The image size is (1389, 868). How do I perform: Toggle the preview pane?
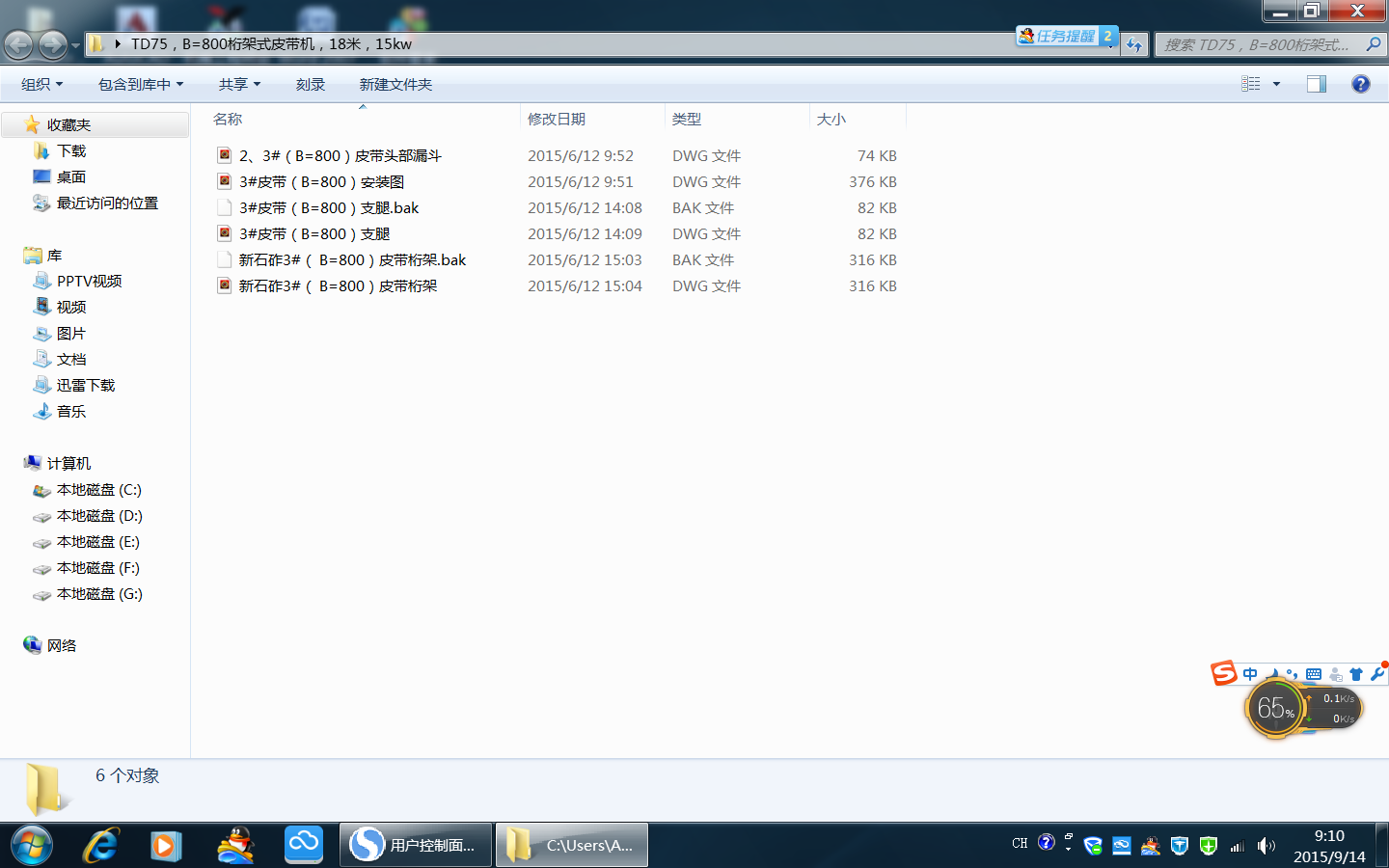[x=1317, y=84]
